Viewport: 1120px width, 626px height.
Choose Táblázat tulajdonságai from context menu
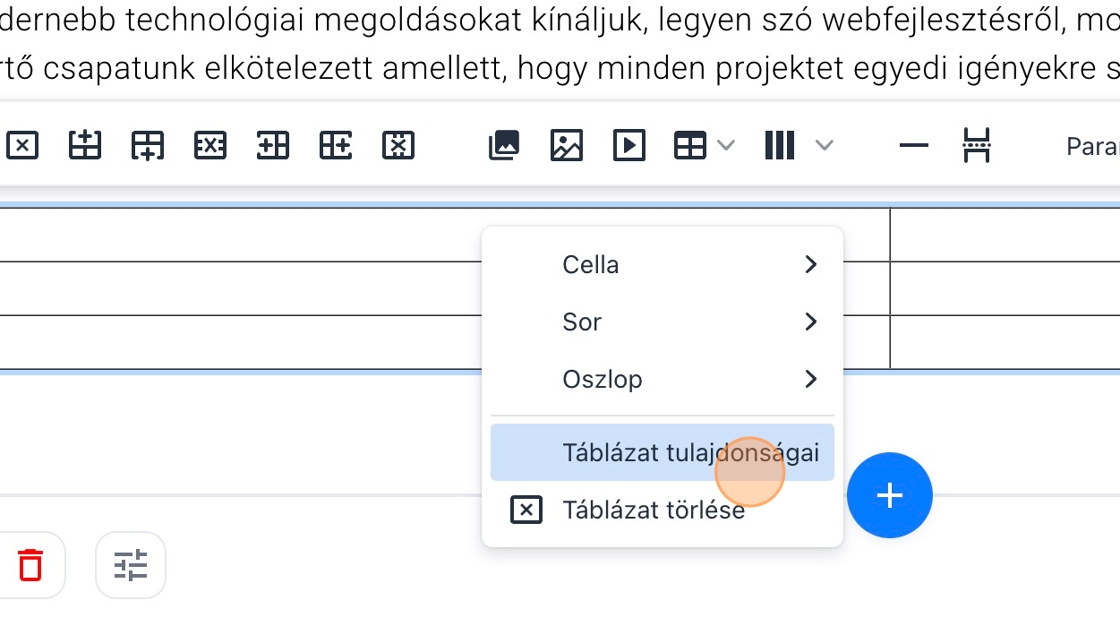click(662, 453)
